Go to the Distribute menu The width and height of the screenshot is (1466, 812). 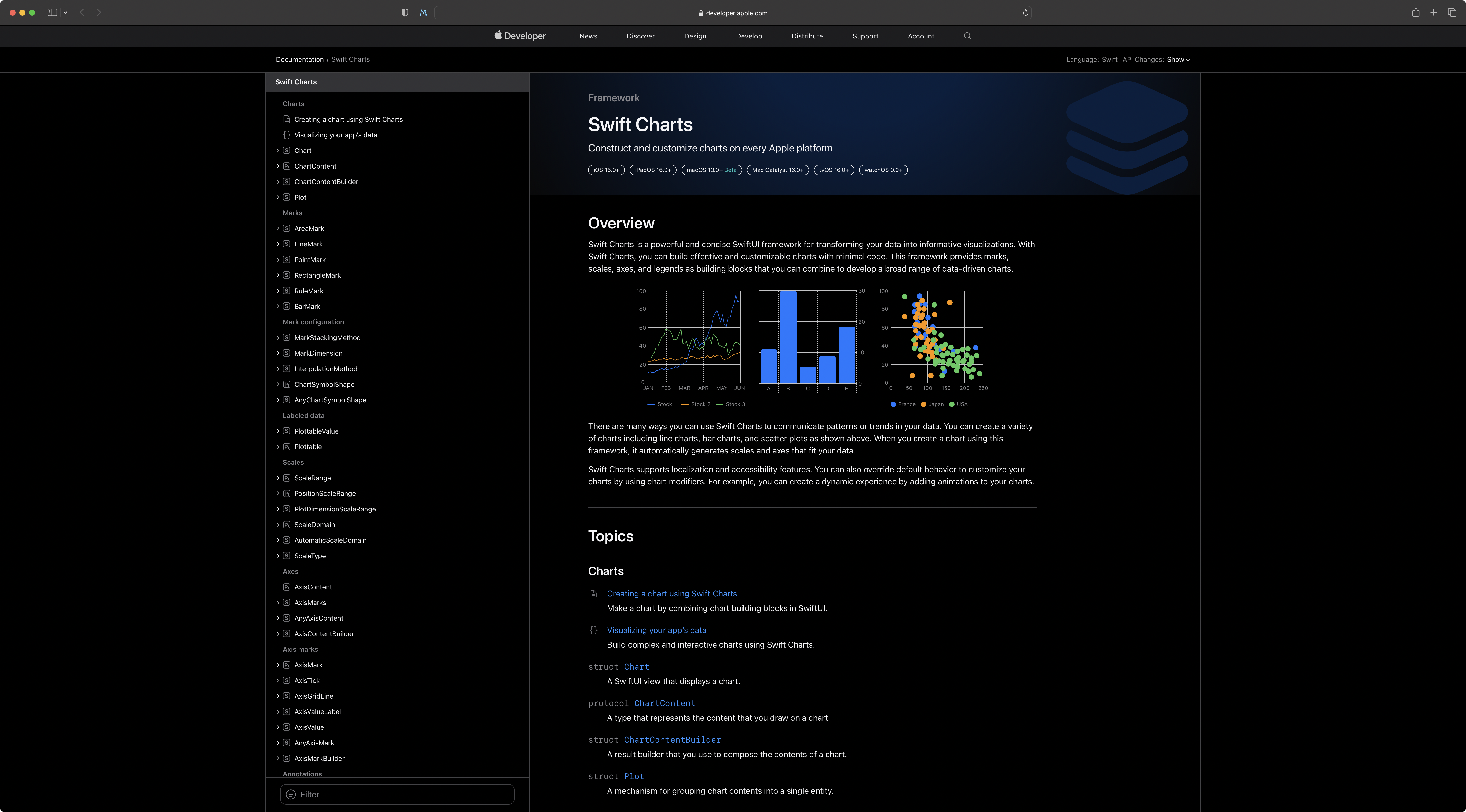pyautogui.click(x=807, y=36)
